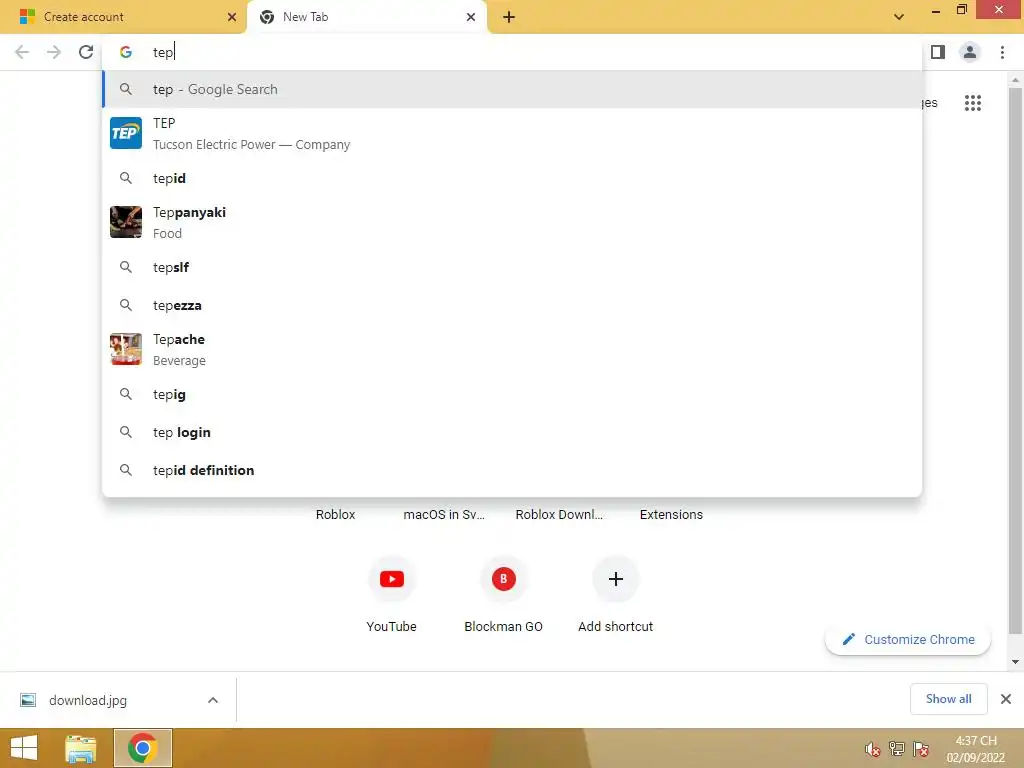Close the downloads bar
Viewport: 1024px width, 768px height.
click(1006, 699)
